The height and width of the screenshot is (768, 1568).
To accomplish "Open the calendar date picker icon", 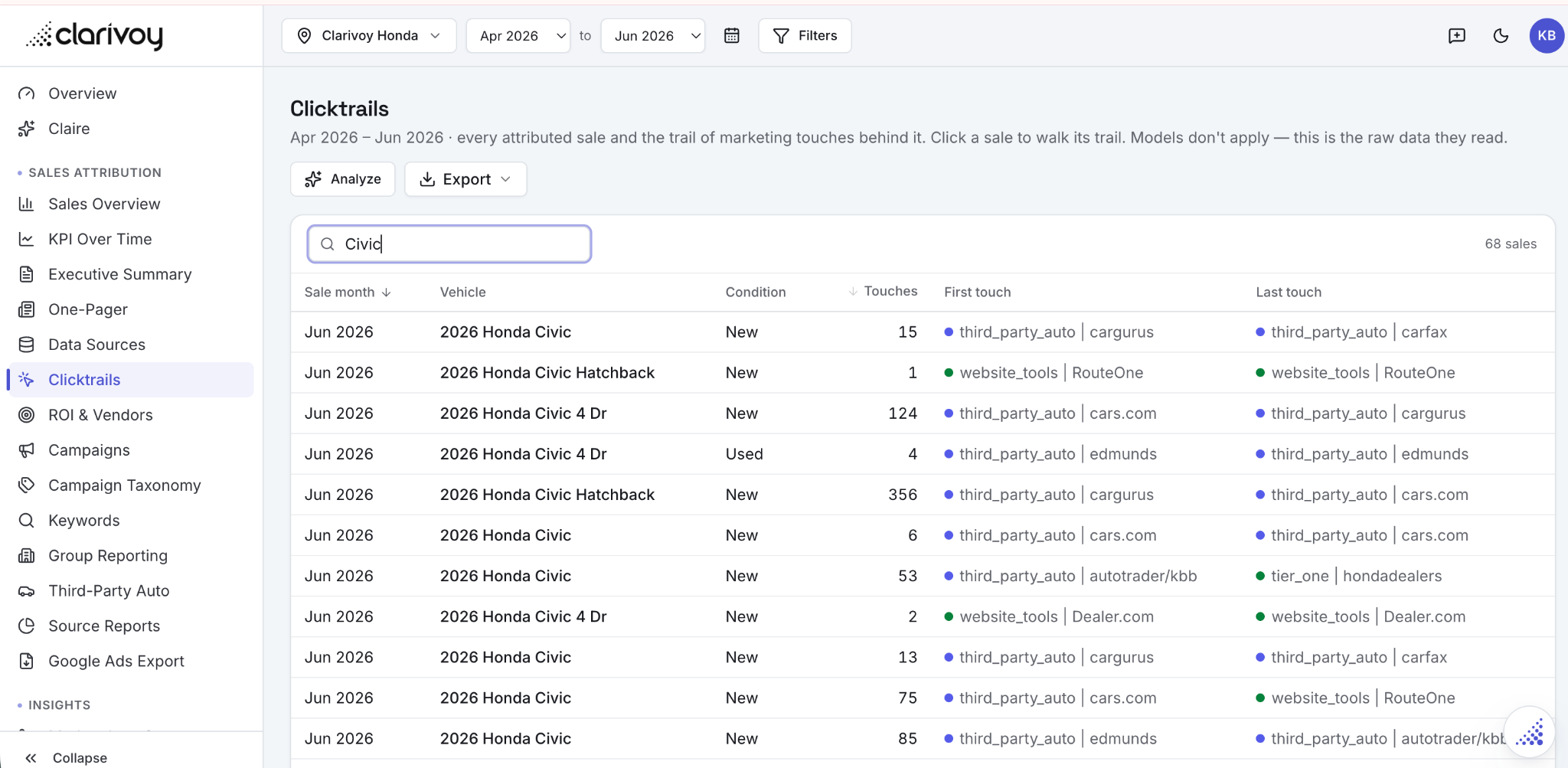I will pos(732,35).
